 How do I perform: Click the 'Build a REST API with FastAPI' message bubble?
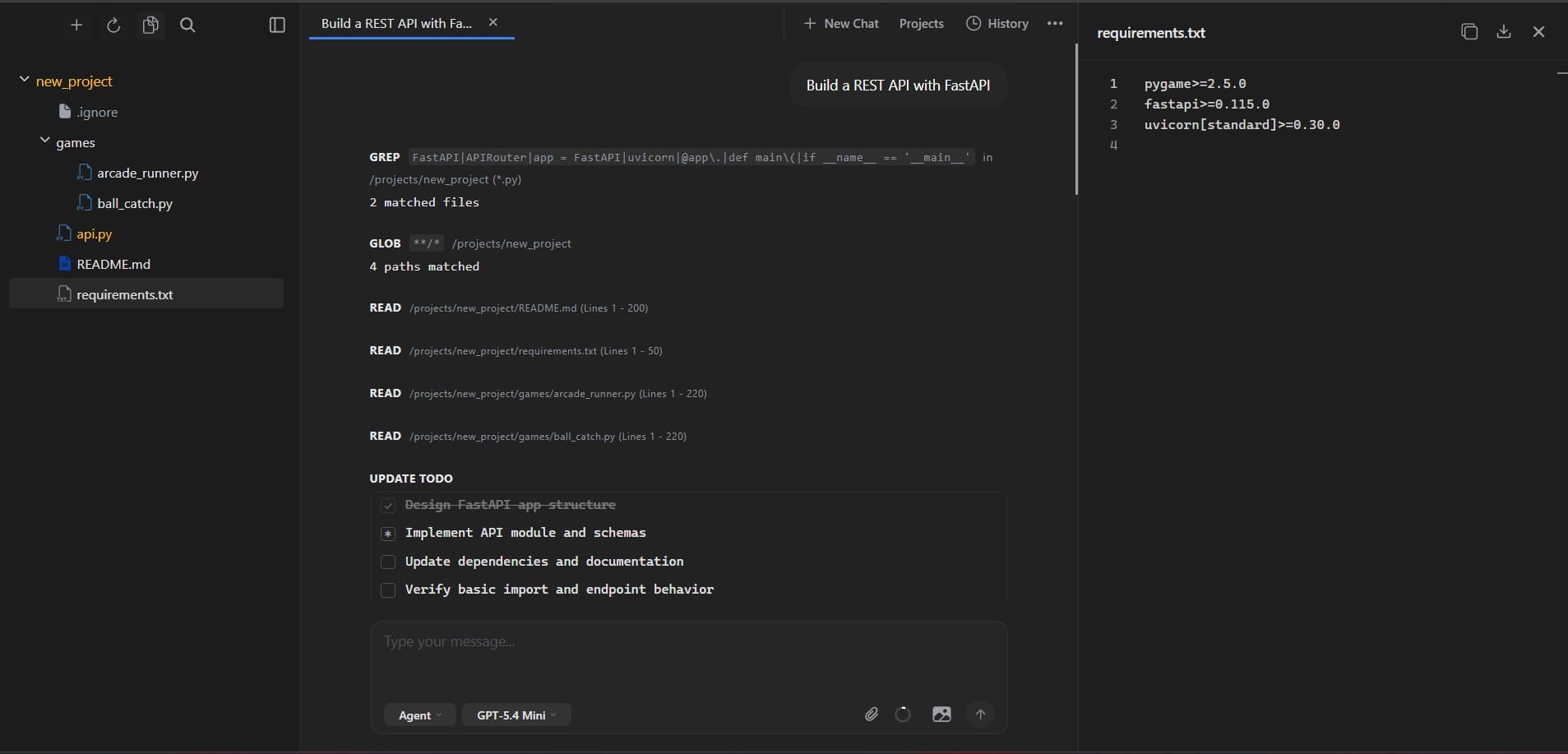(898, 85)
